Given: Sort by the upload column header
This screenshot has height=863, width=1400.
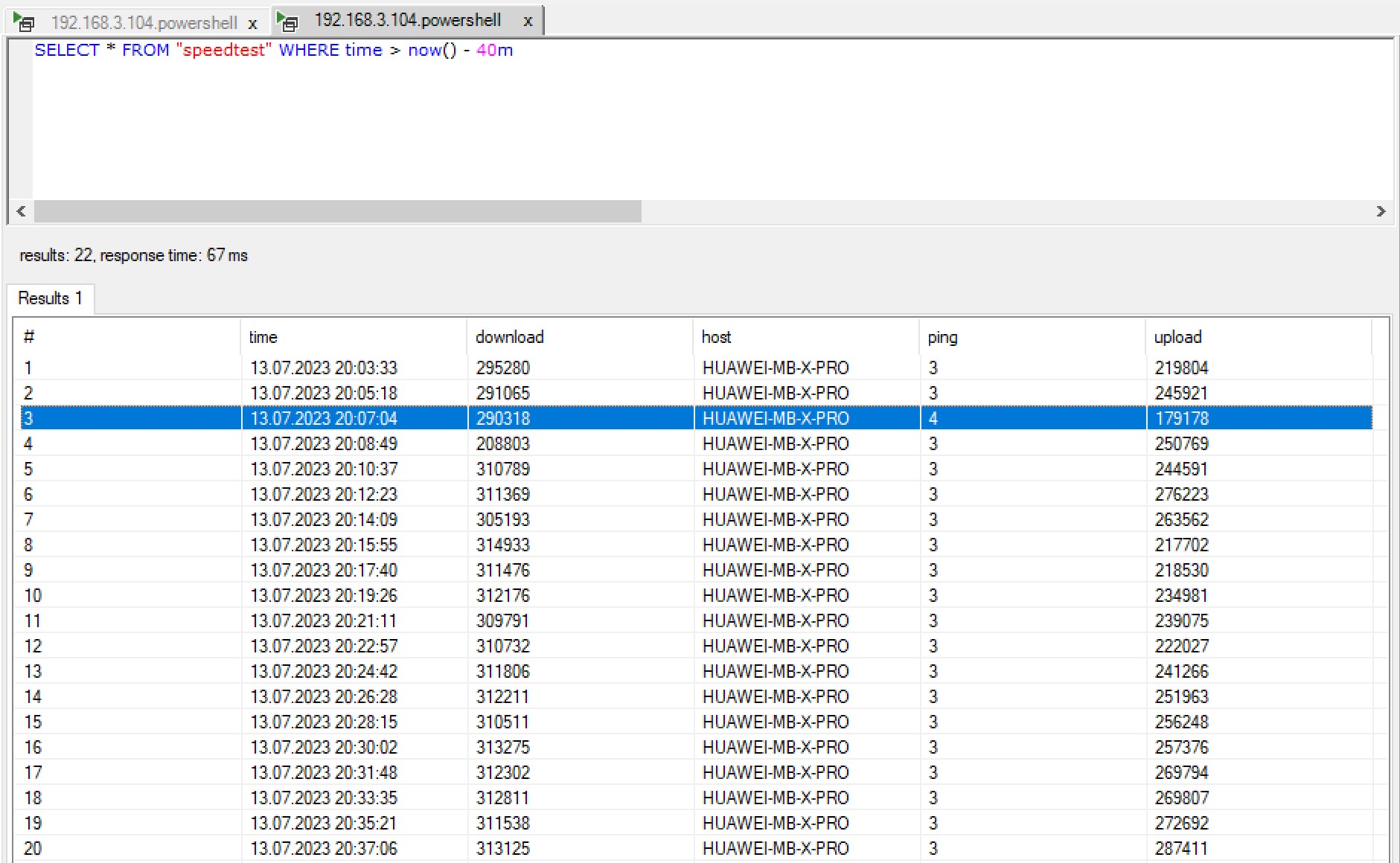Looking at the screenshot, I should click(1258, 337).
